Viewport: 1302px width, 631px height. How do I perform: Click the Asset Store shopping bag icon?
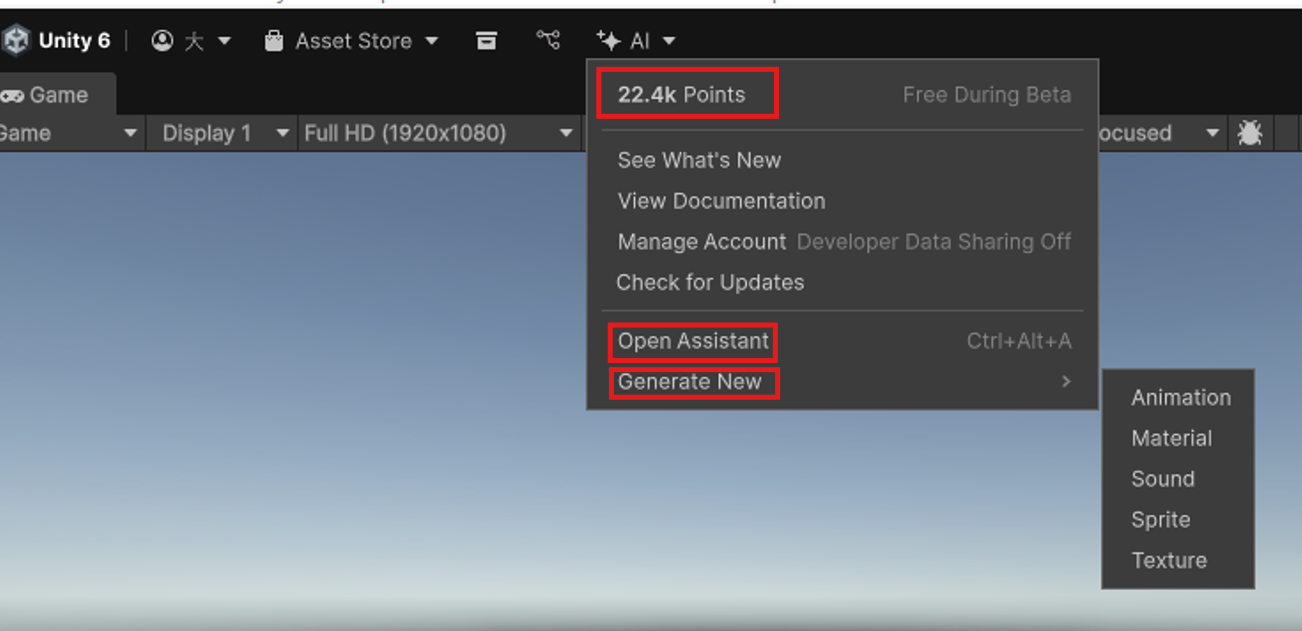273,40
